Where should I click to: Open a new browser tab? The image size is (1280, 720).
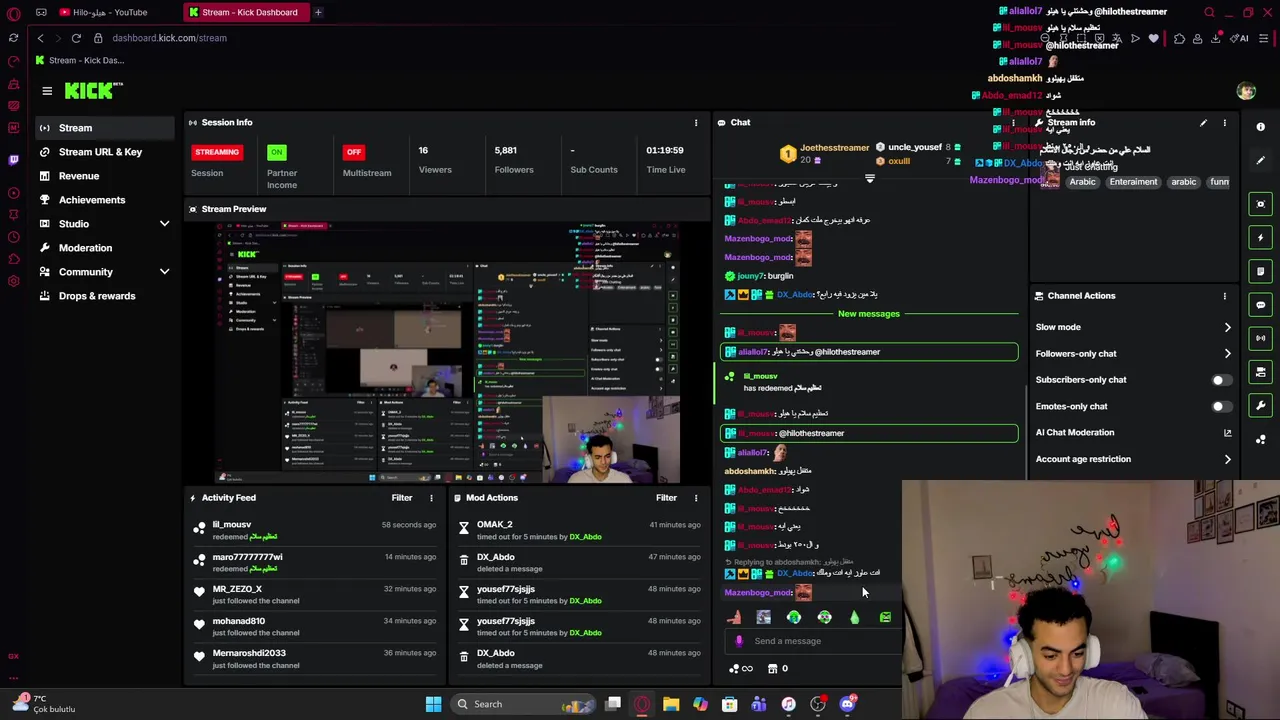click(318, 12)
